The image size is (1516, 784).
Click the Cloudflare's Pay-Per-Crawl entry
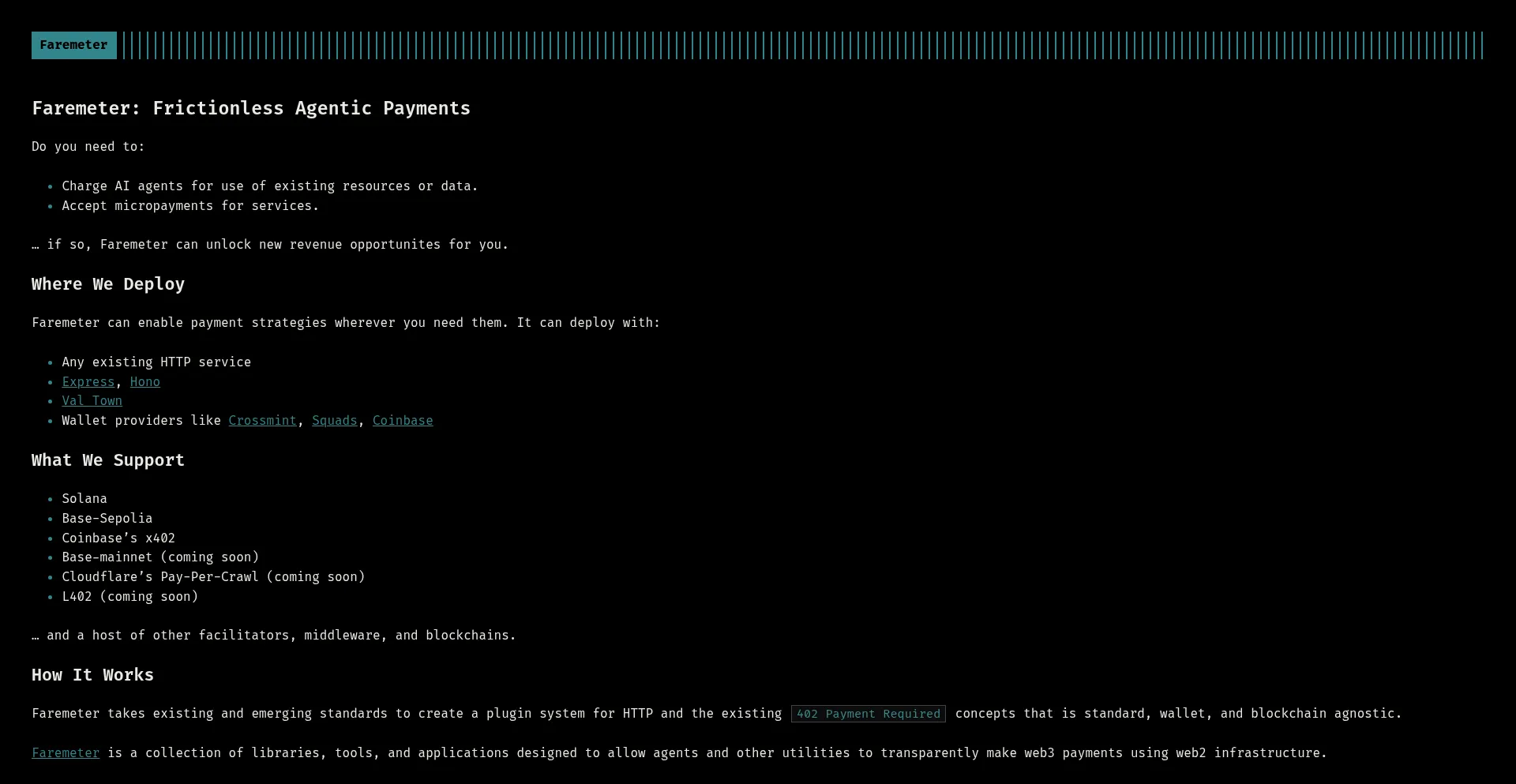[x=213, y=577]
